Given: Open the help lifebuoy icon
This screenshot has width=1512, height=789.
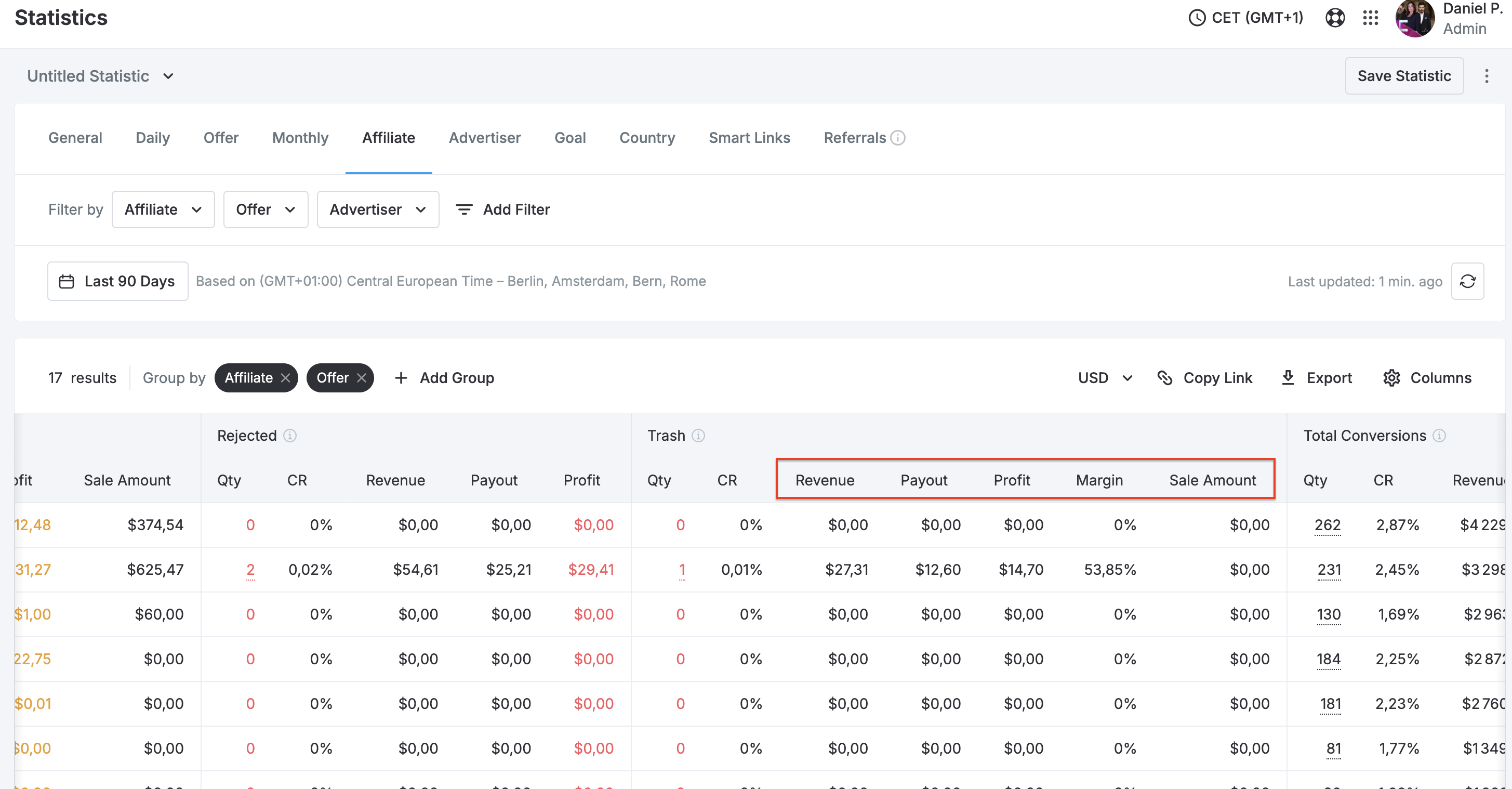Looking at the screenshot, I should tap(1335, 18).
